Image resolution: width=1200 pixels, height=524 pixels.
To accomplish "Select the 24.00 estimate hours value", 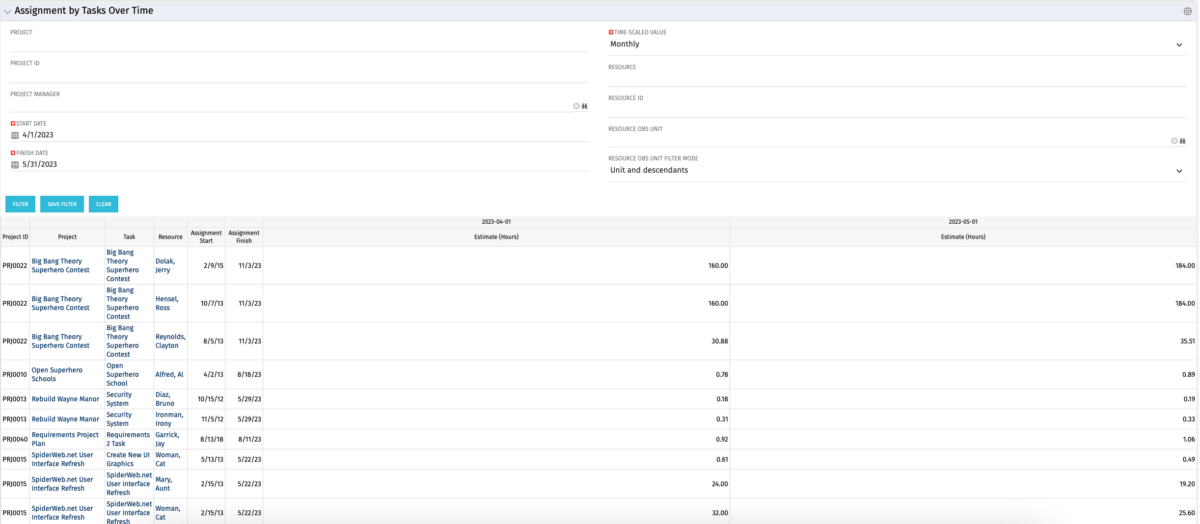I will point(718,484).
